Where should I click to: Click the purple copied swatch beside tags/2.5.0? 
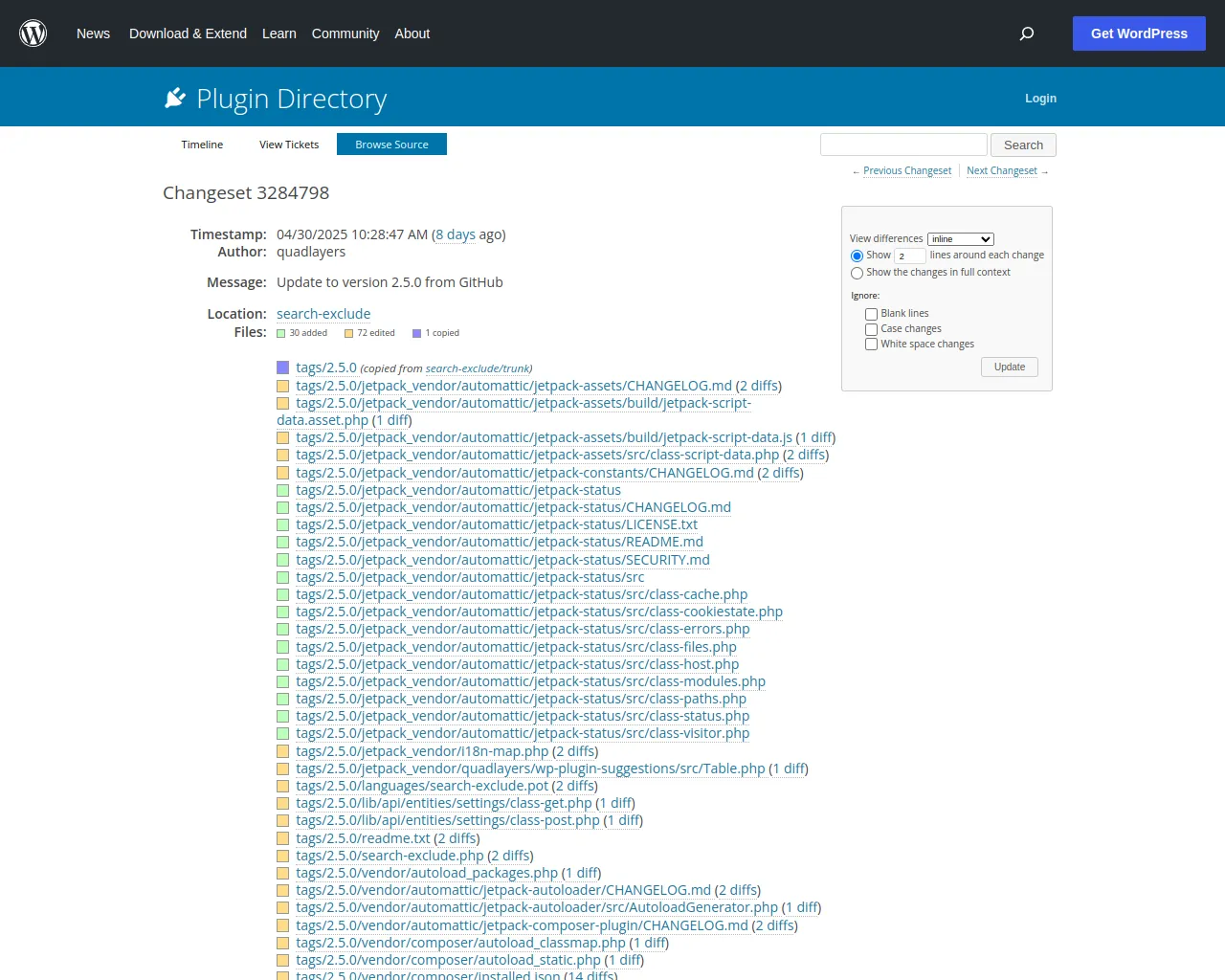[282, 367]
